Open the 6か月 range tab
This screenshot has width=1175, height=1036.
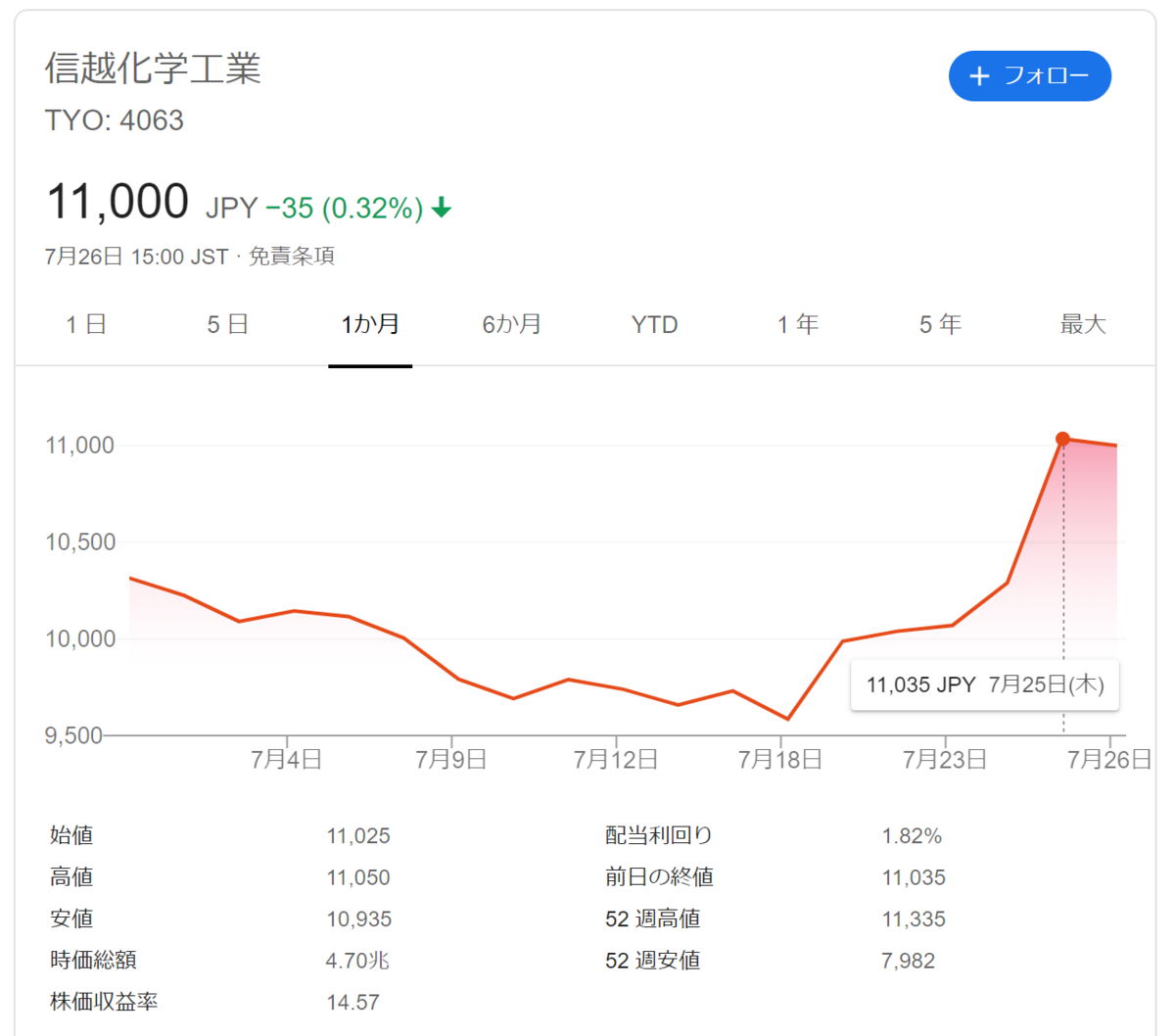pos(511,324)
